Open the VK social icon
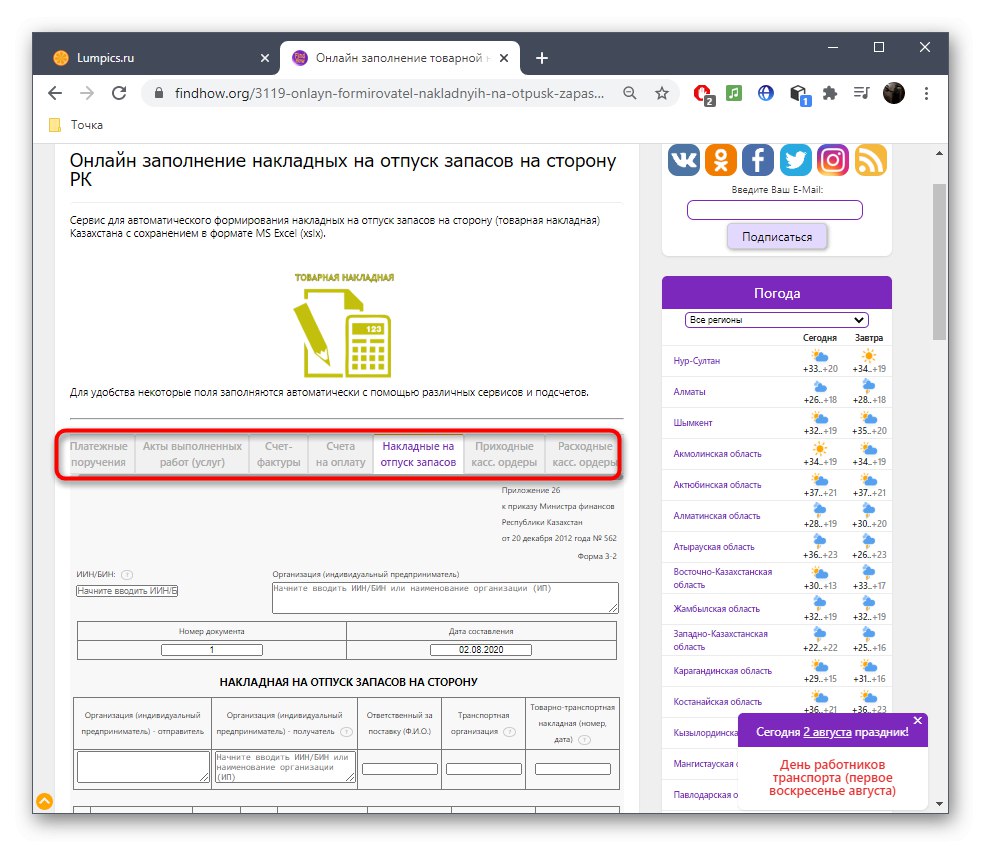The image size is (981, 846). tap(683, 159)
